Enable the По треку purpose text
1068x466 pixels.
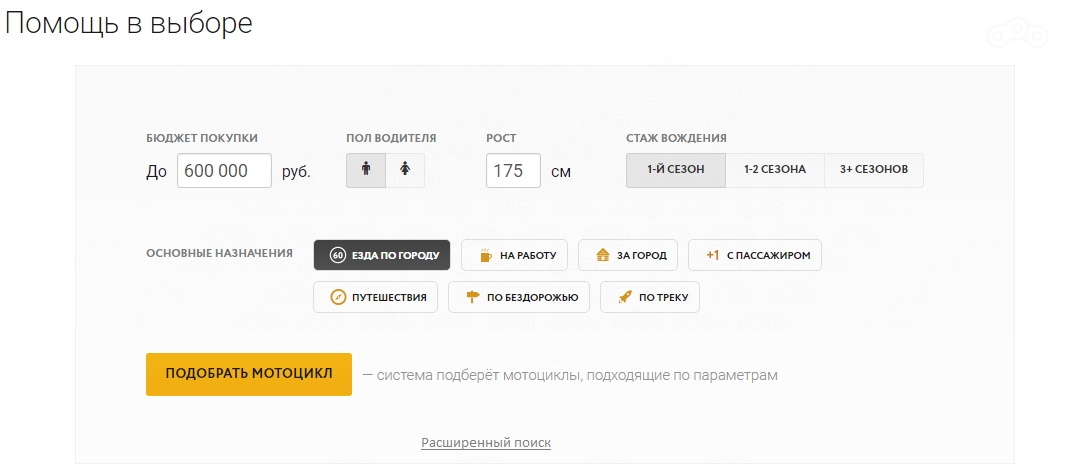661,297
